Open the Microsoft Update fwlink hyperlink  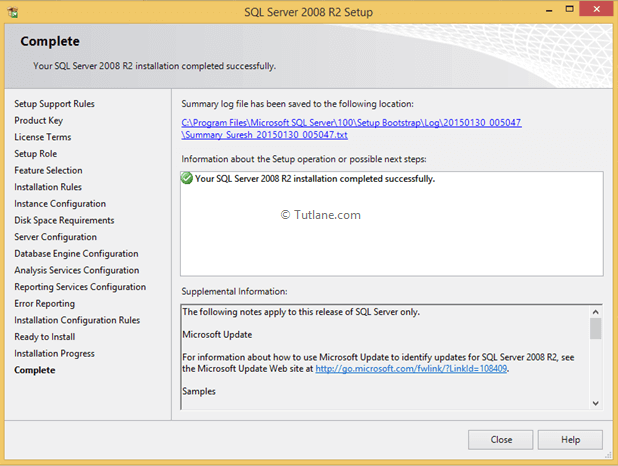pos(411,369)
